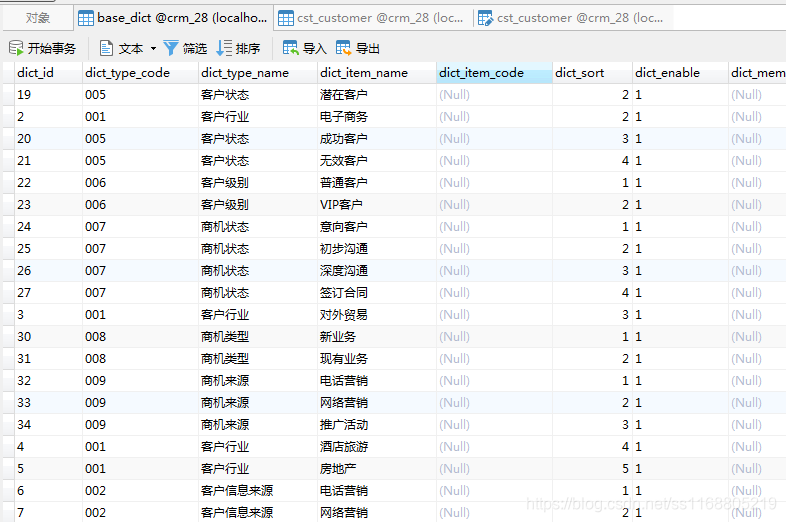This screenshot has width=786, height=522.
Task: Click the Filter (筛选) funnel icon
Action: 170,48
